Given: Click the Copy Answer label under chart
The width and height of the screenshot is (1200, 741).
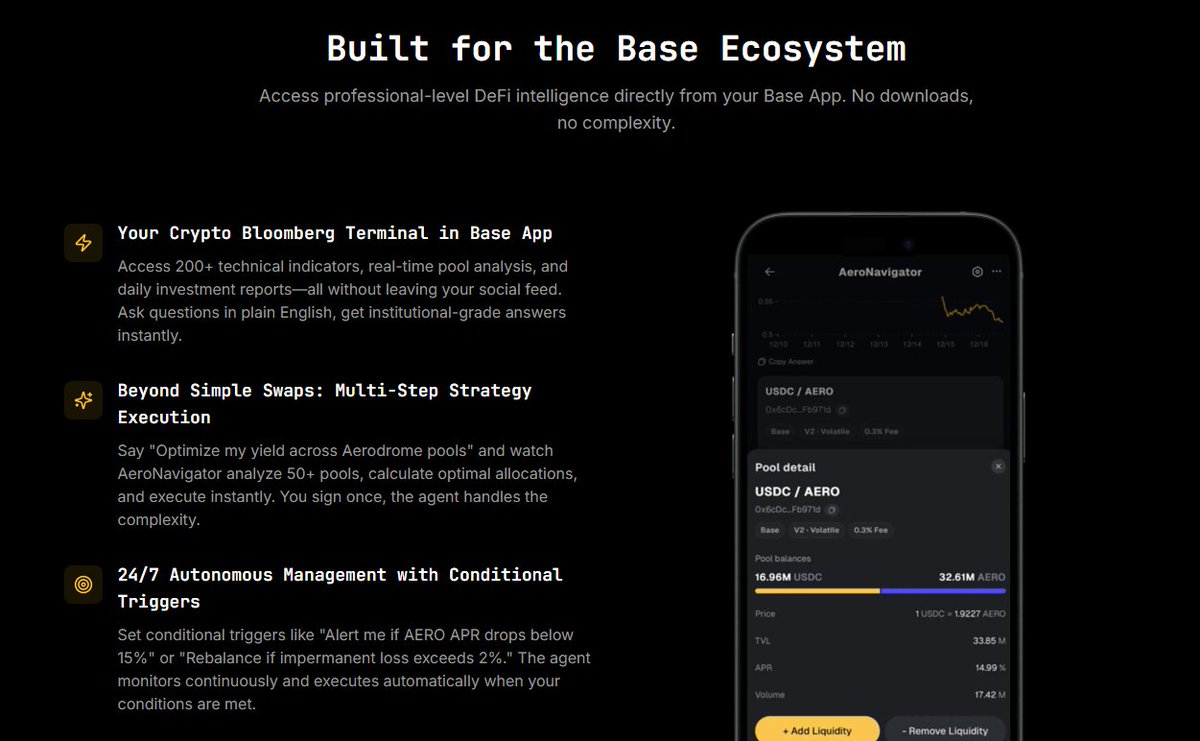Looking at the screenshot, I should 791,362.
